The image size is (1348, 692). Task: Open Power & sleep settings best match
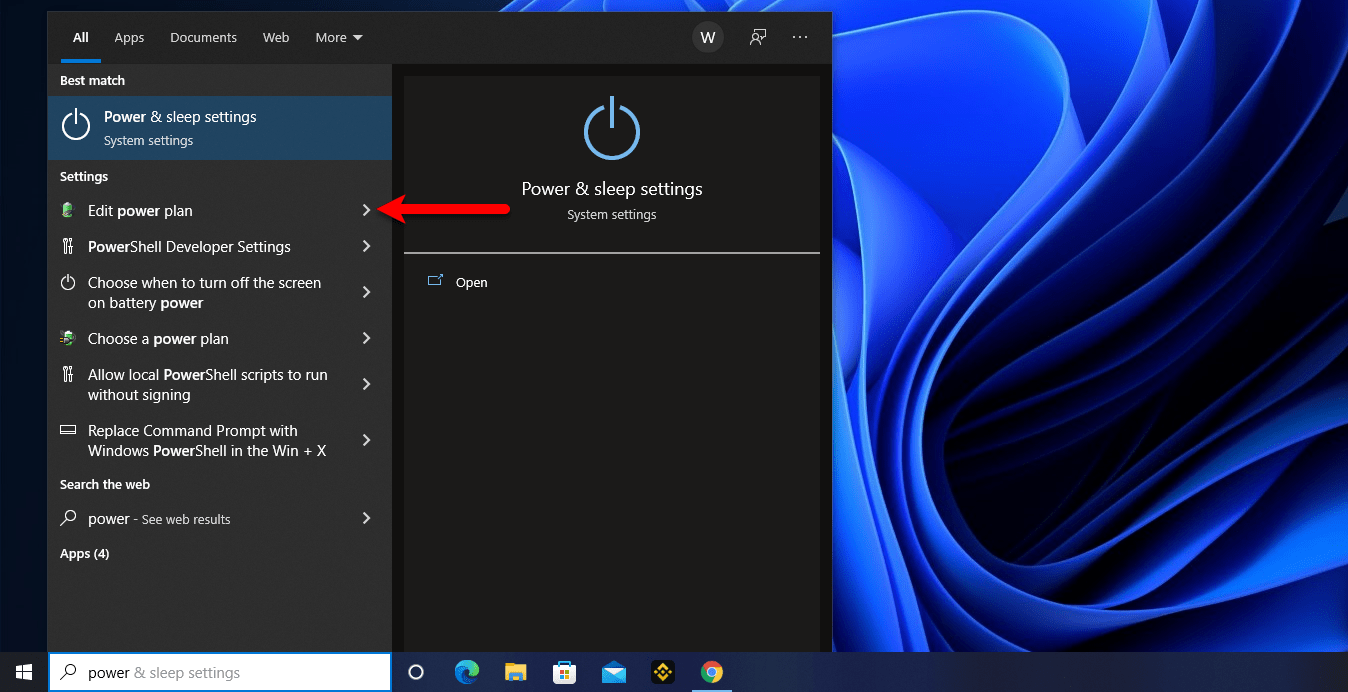[220, 128]
